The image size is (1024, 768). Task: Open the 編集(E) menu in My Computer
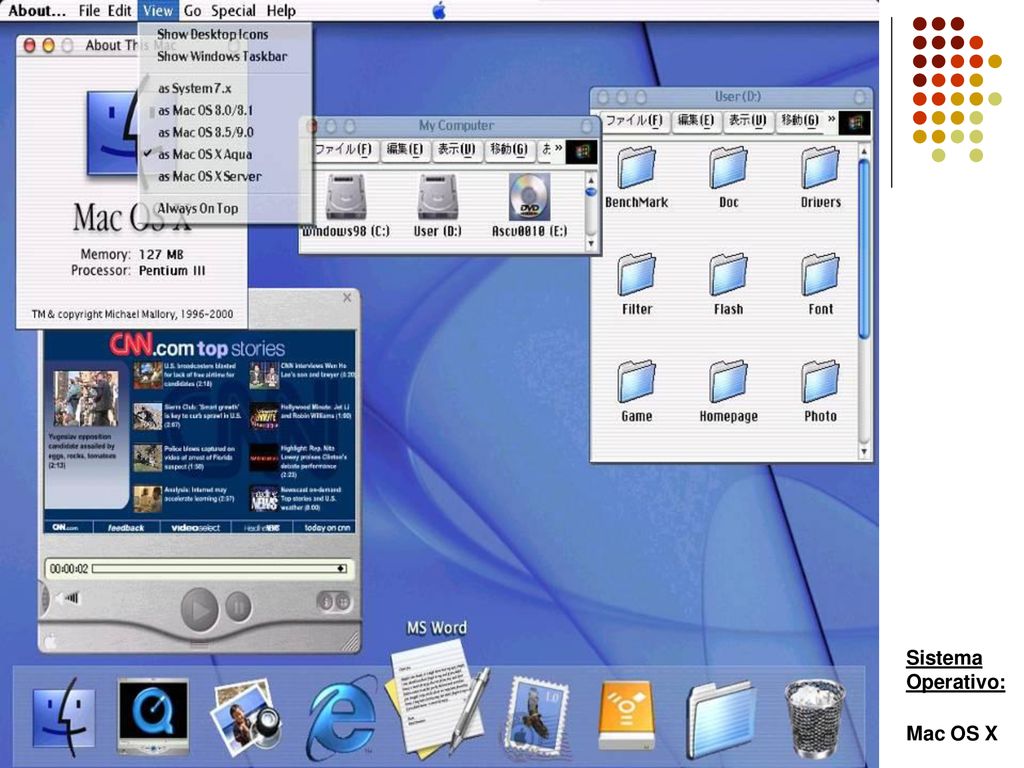coord(405,150)
